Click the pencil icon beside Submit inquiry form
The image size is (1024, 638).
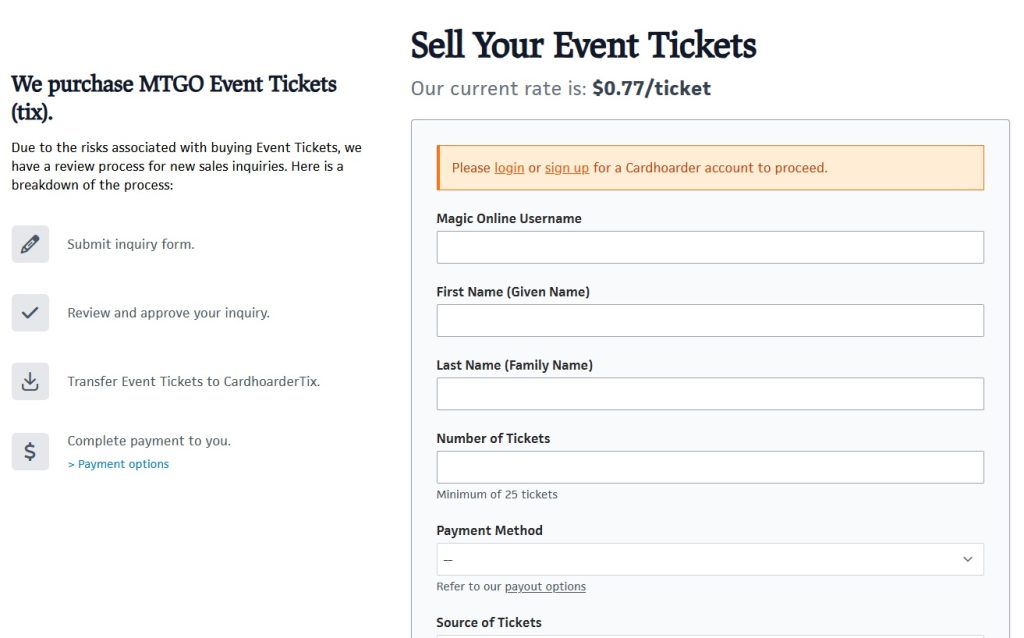[30, 243]
